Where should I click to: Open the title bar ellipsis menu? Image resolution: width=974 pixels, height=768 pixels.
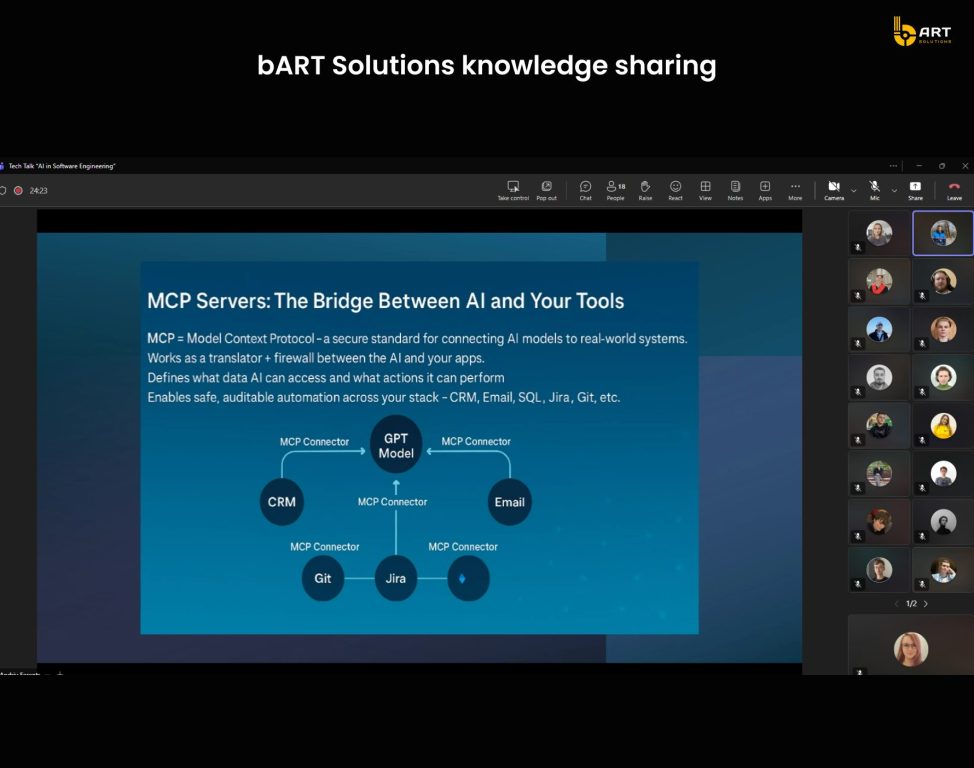click(893, 166)
